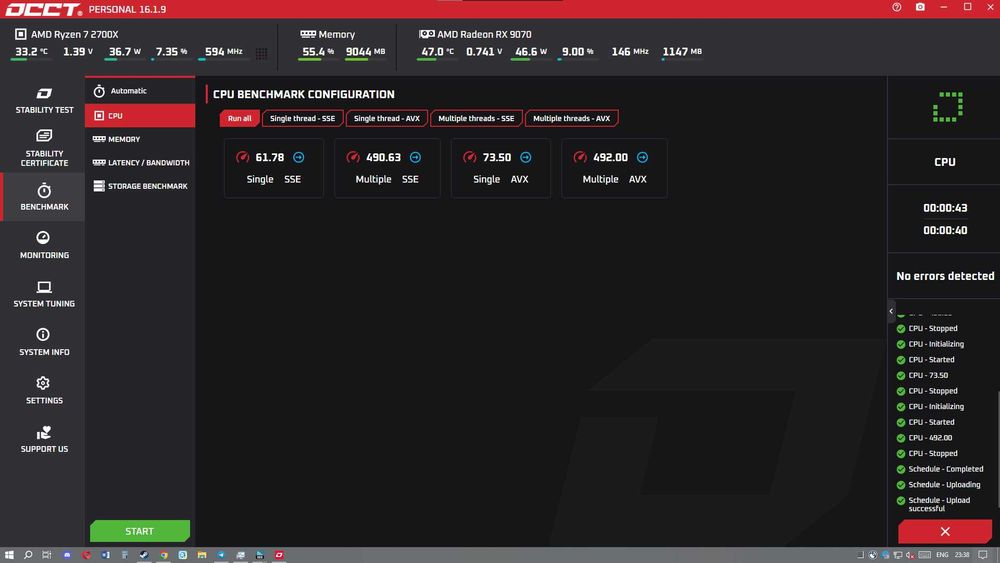Open Steam from the taskbar

coord(144,555)
